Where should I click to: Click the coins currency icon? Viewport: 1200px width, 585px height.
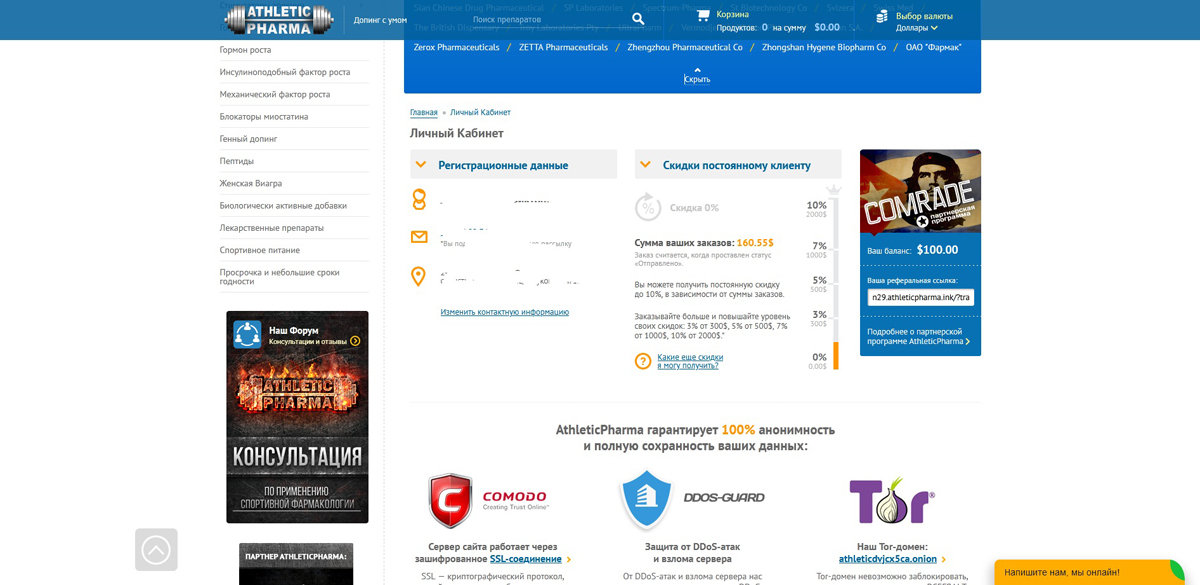881,15
